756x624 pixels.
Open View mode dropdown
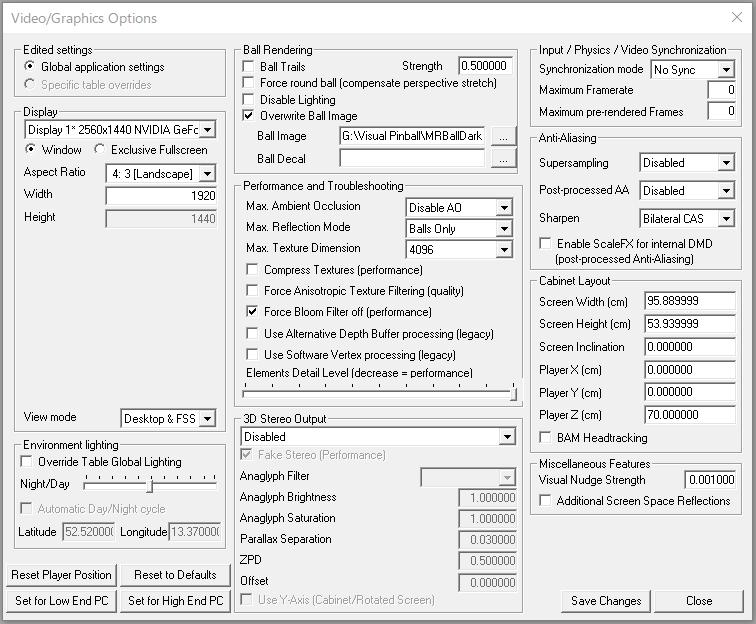(168, 418)
